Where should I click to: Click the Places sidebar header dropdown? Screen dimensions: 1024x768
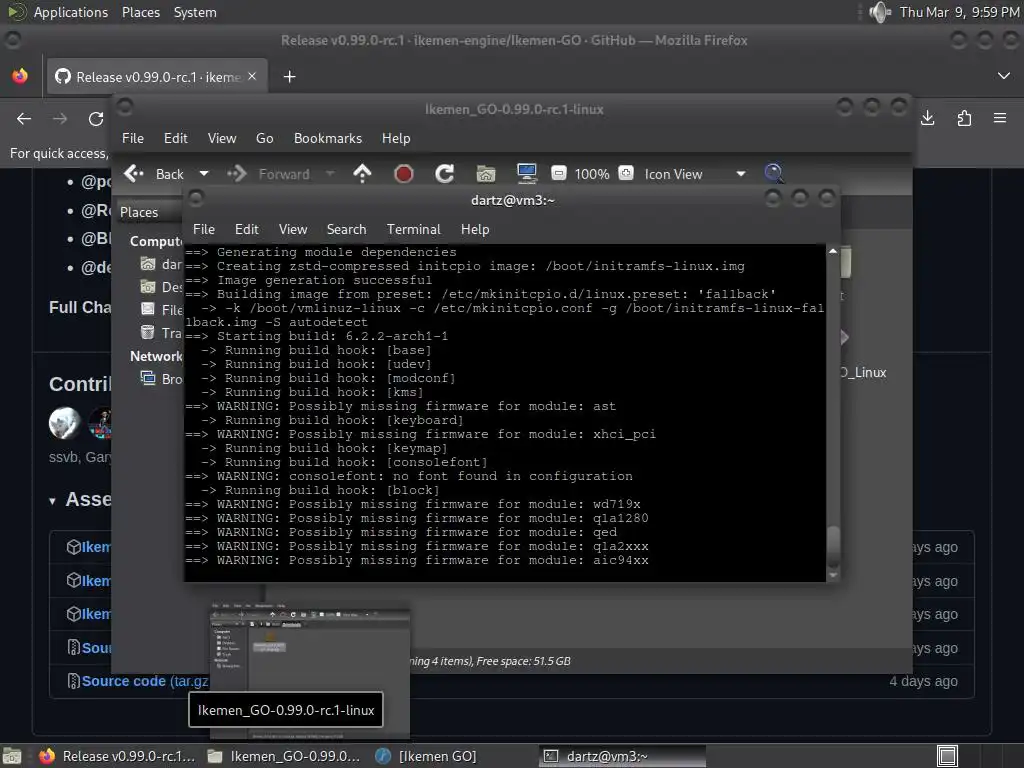(150, 212)
